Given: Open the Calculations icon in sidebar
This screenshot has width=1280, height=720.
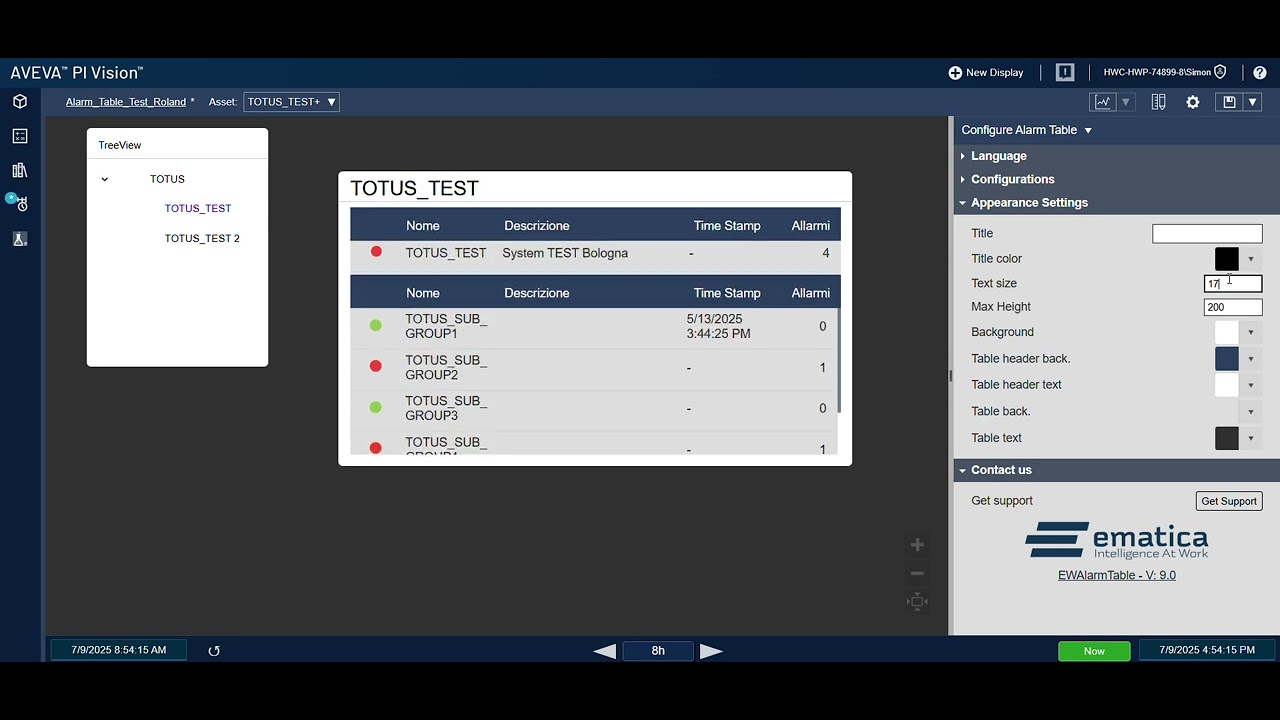Looking at the screenshot, I should pos(20,136).
